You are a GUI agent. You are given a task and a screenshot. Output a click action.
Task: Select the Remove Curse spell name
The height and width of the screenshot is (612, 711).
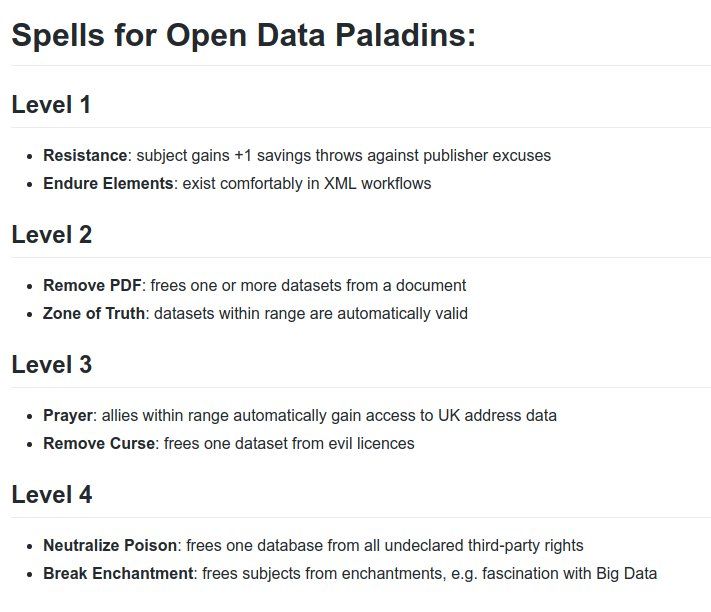pos(99,443)
